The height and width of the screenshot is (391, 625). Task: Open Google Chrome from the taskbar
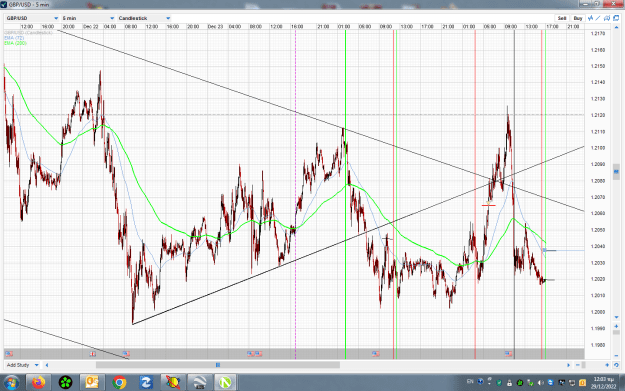pyautogui.click(x=119, y=383)
